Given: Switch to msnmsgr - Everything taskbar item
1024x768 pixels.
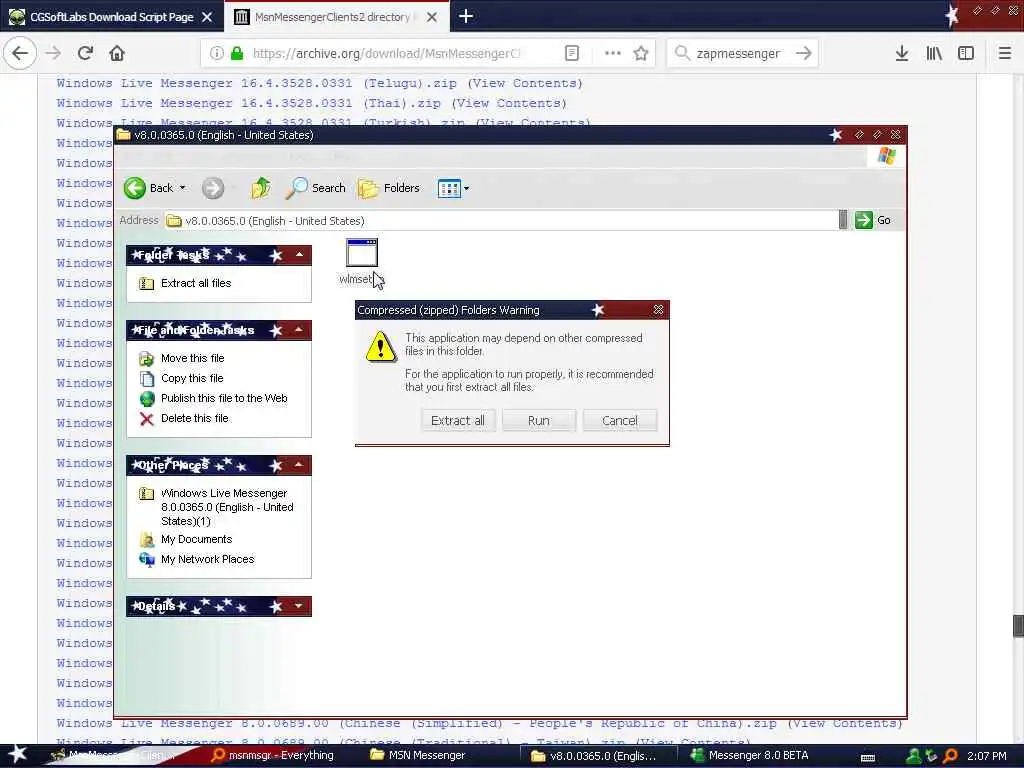Looking at the screenshot, I should point(273,755).
